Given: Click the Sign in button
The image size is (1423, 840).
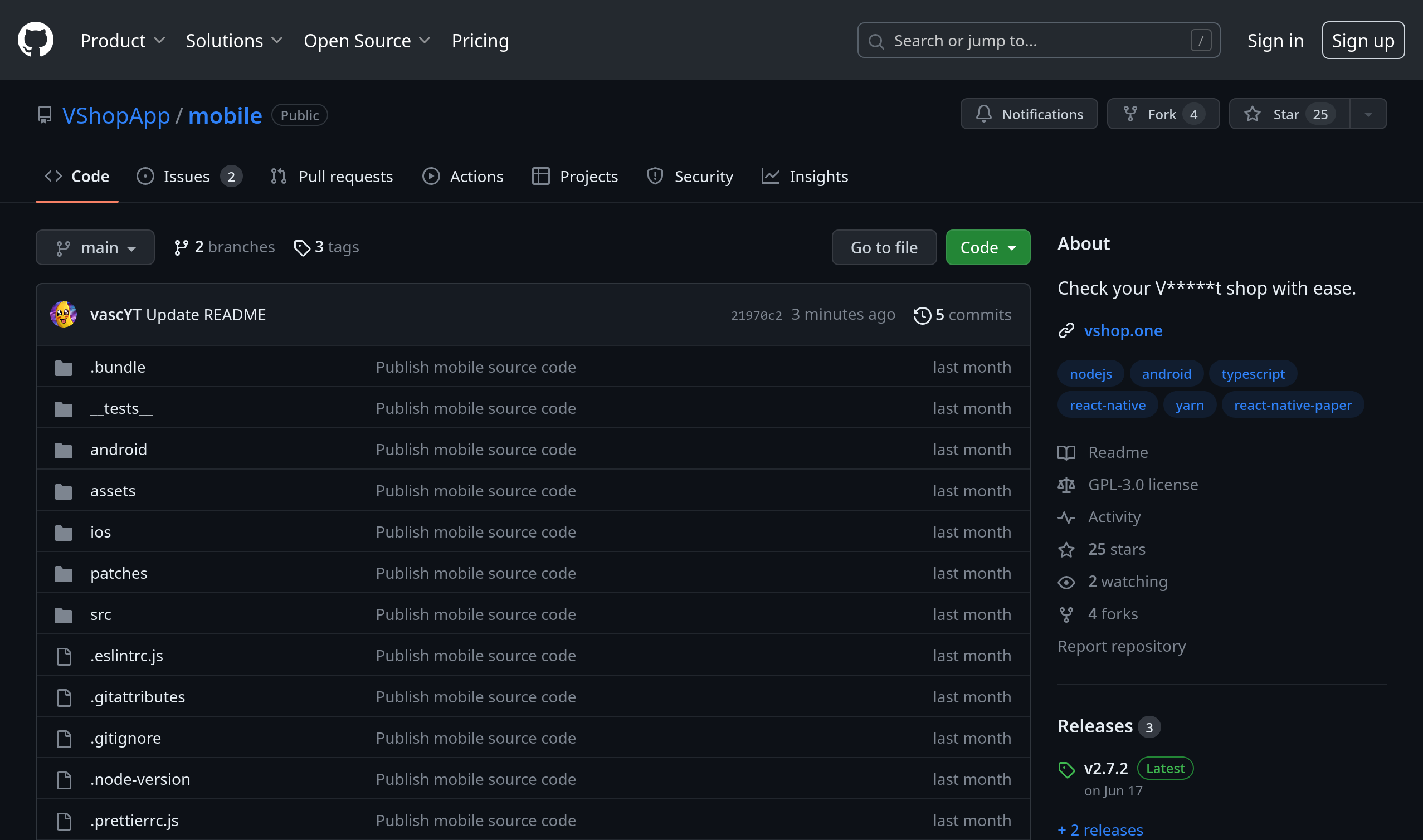Looking at the screenshot, I should pos(1275,40).
